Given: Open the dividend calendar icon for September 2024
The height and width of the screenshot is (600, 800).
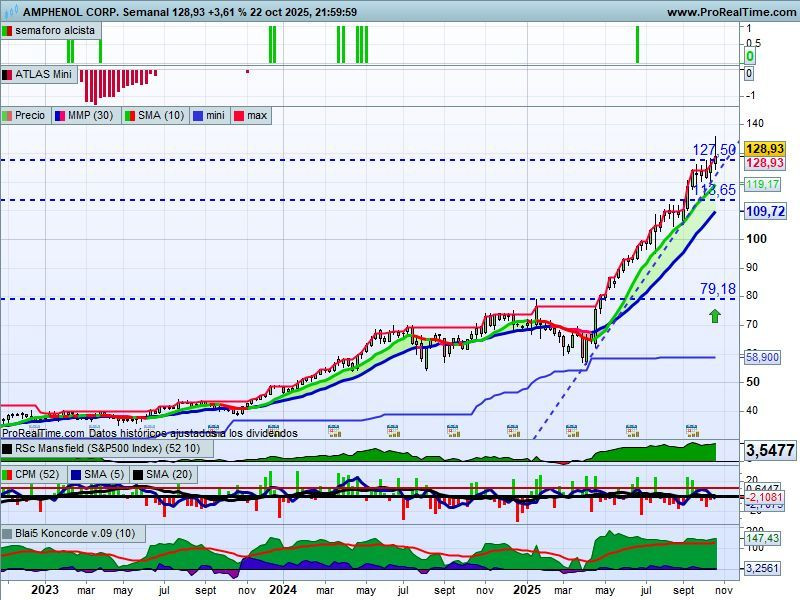Looking at the screenshot, I should (453, 431).
